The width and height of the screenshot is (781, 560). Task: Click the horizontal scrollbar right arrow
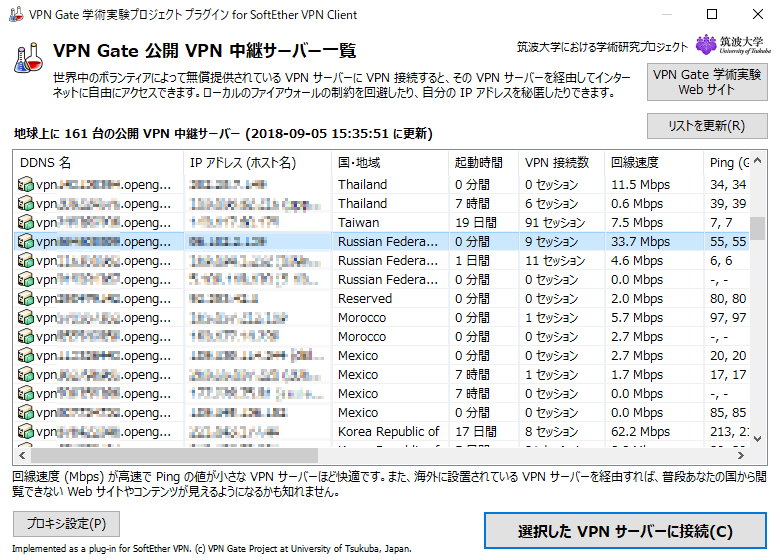tap(741, 455)
